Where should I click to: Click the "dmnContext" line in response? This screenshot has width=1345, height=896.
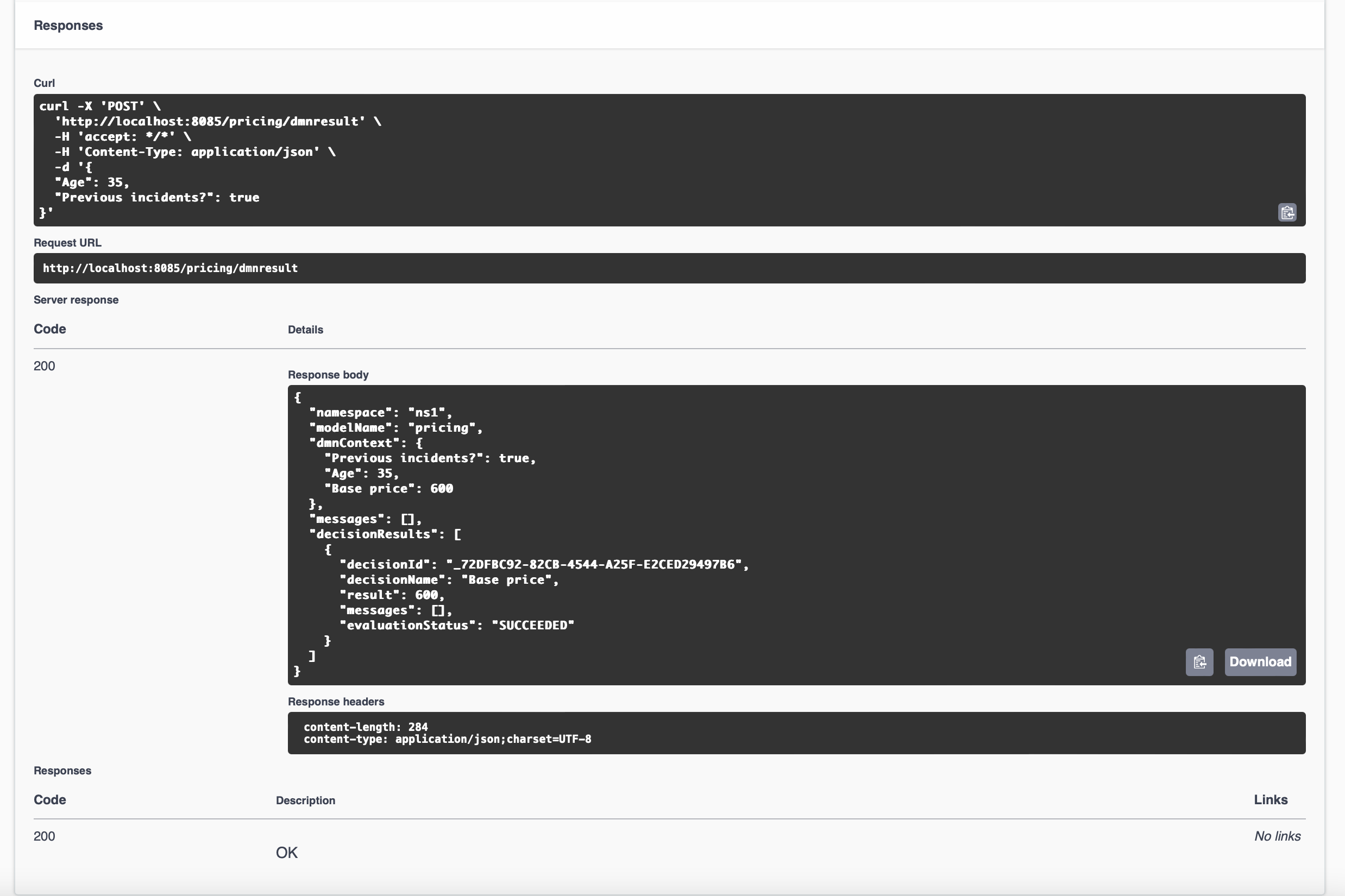(x=366, y=443)
